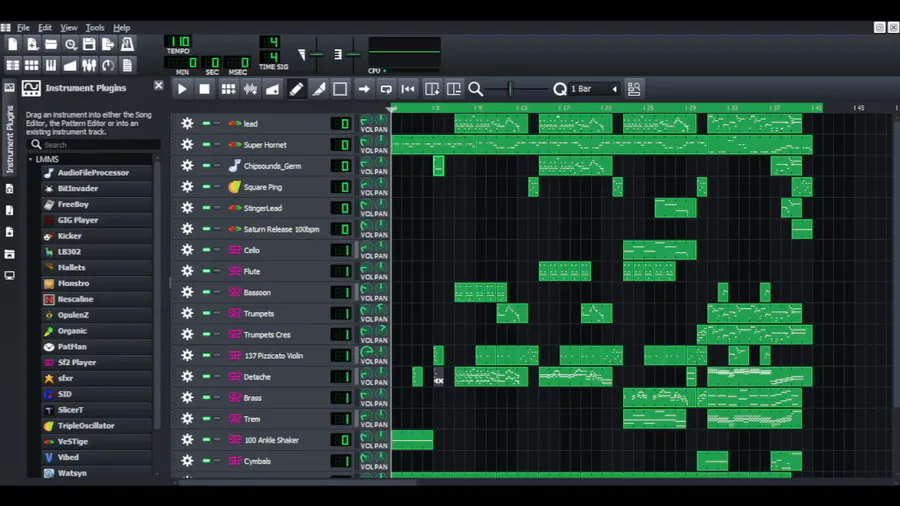The height and width of the screenshot is (506, 900).
Task: Click the plugin Search field
Action: (94, 145)
